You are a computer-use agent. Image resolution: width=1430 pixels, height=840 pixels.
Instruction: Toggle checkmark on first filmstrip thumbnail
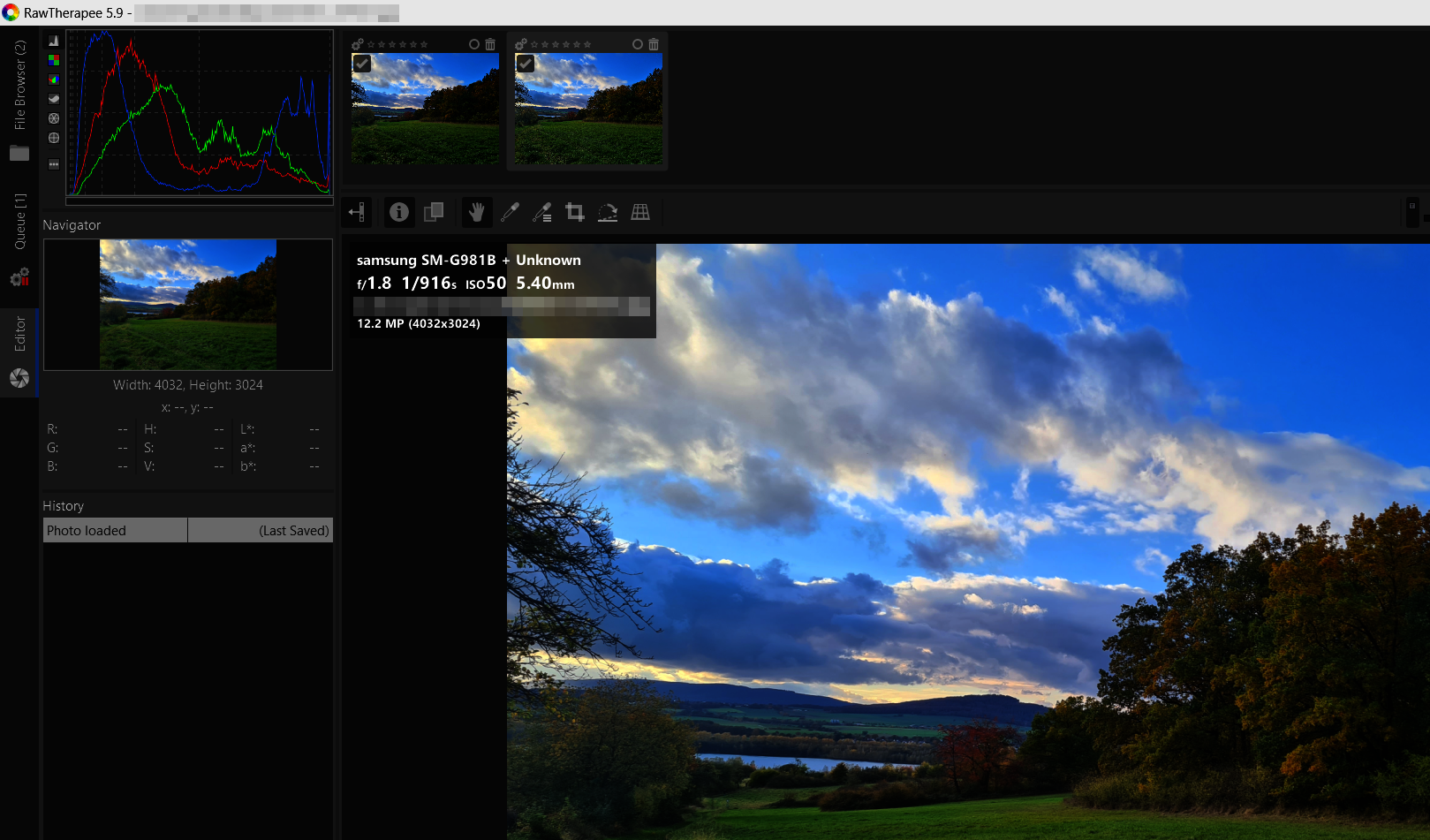(x=362, y=64)
